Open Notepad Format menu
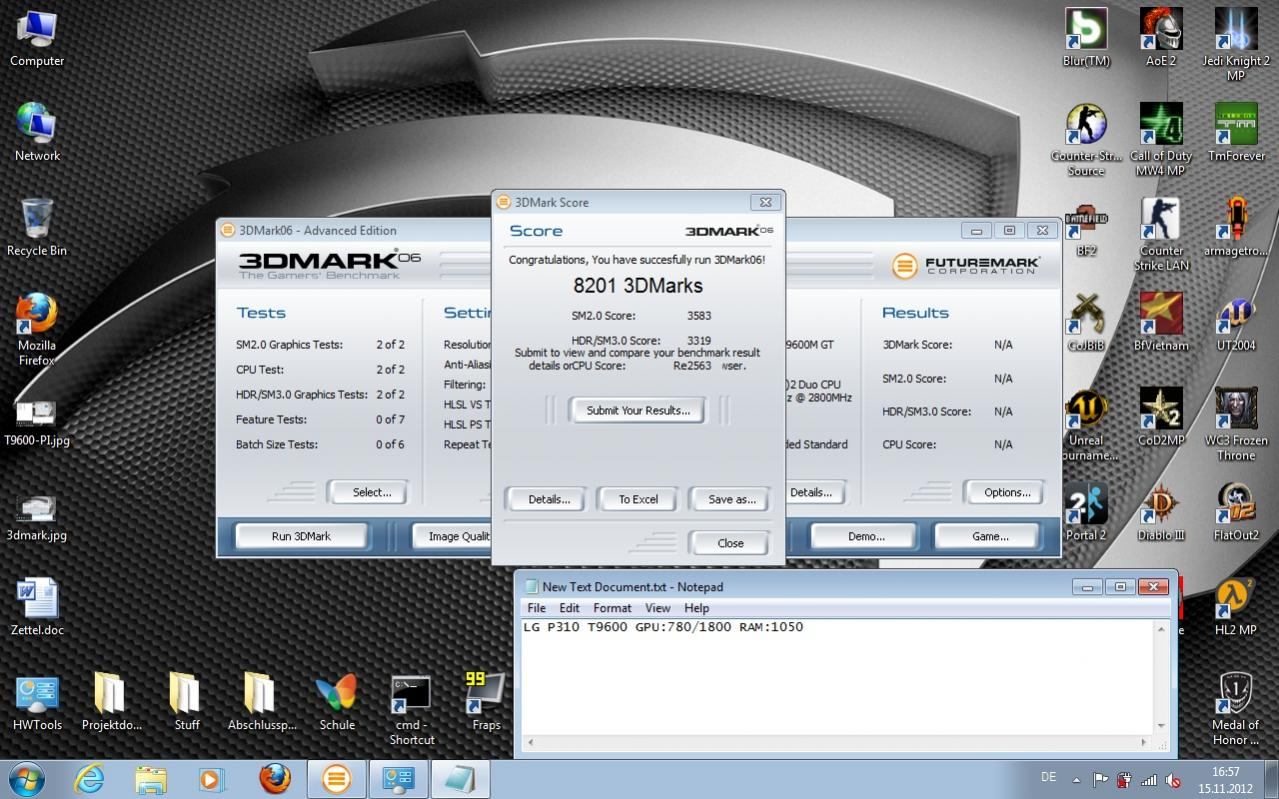Screen dimensions: 1279x799 (x=612, y=608)
